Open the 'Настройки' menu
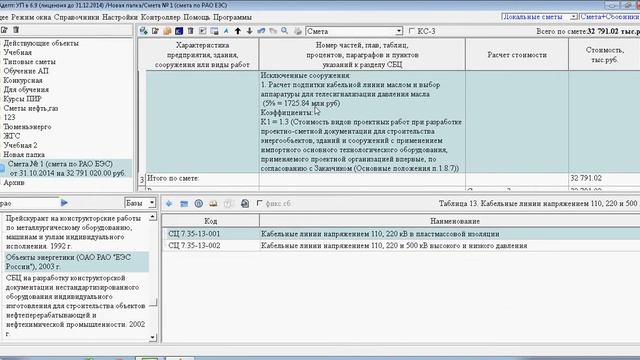 coord(120,17)
